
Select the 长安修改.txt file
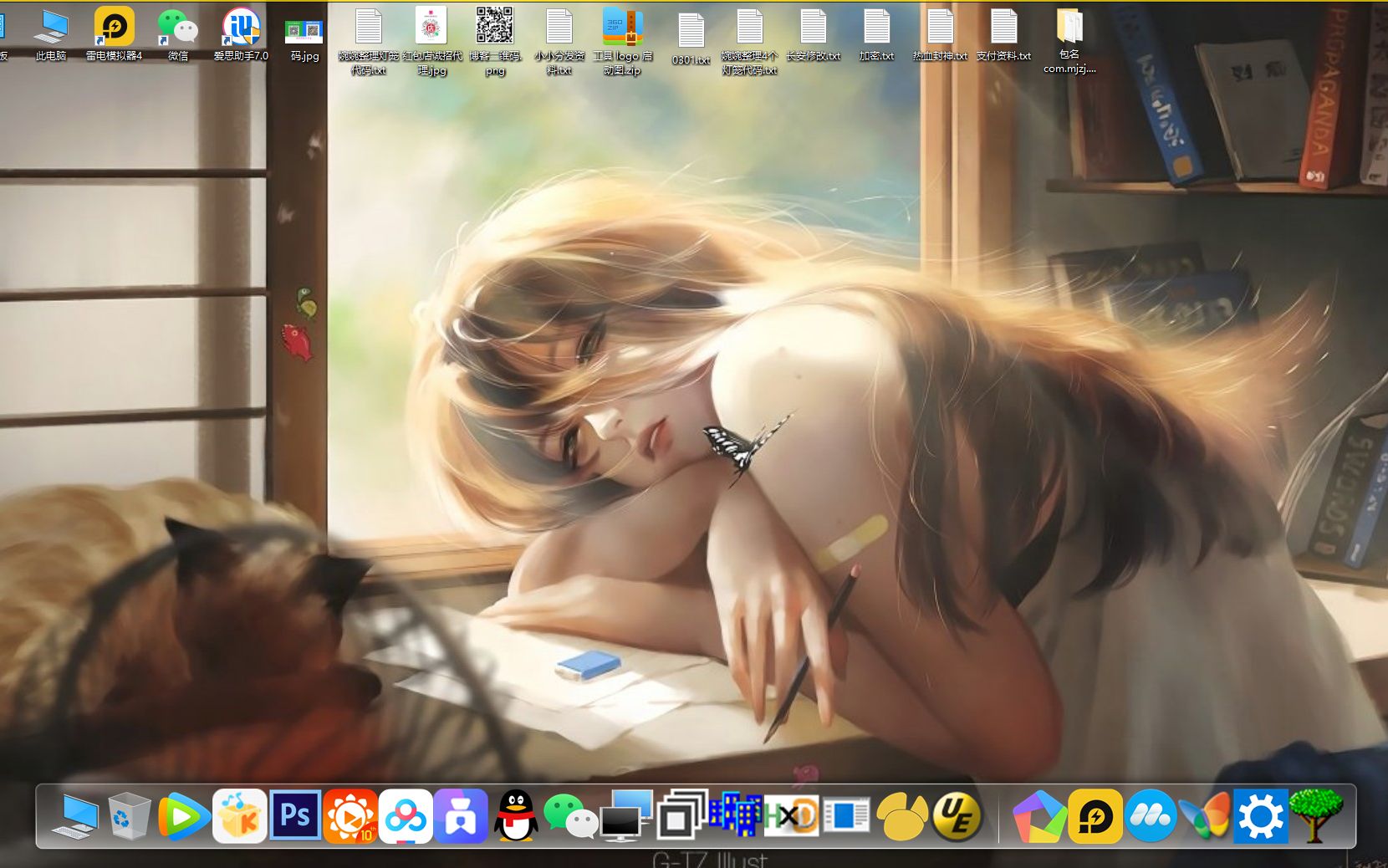coord(813,35)
